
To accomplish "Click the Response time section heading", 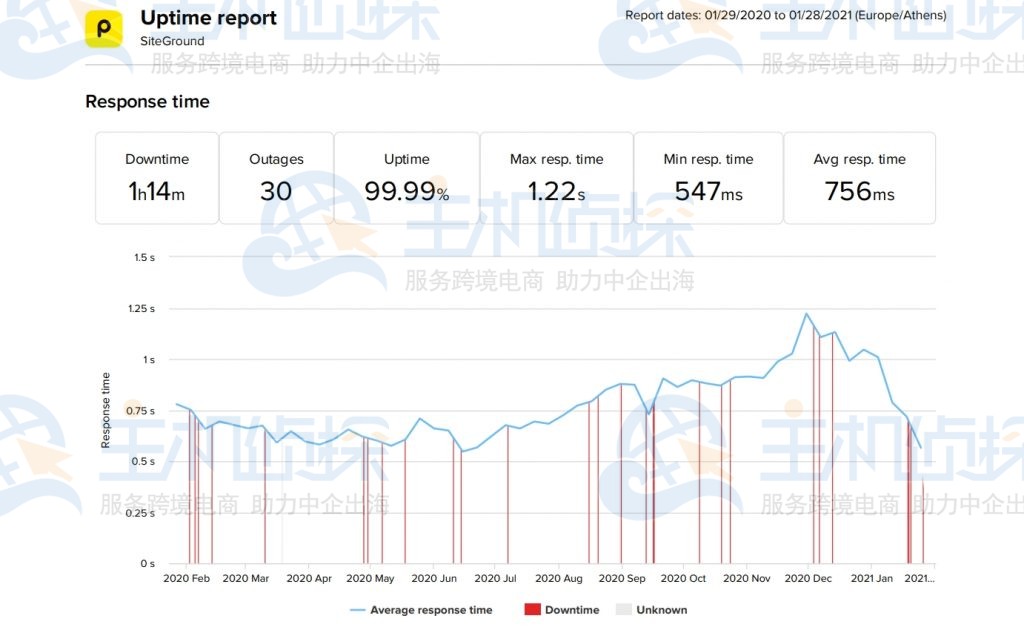I will (147, 101).
